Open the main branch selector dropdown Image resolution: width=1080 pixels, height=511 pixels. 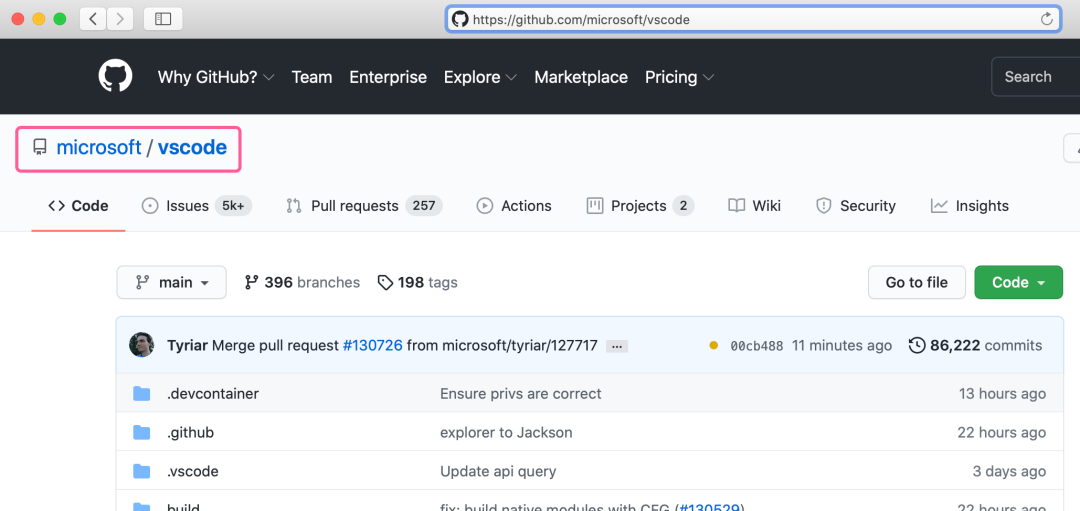pos(172,282)
